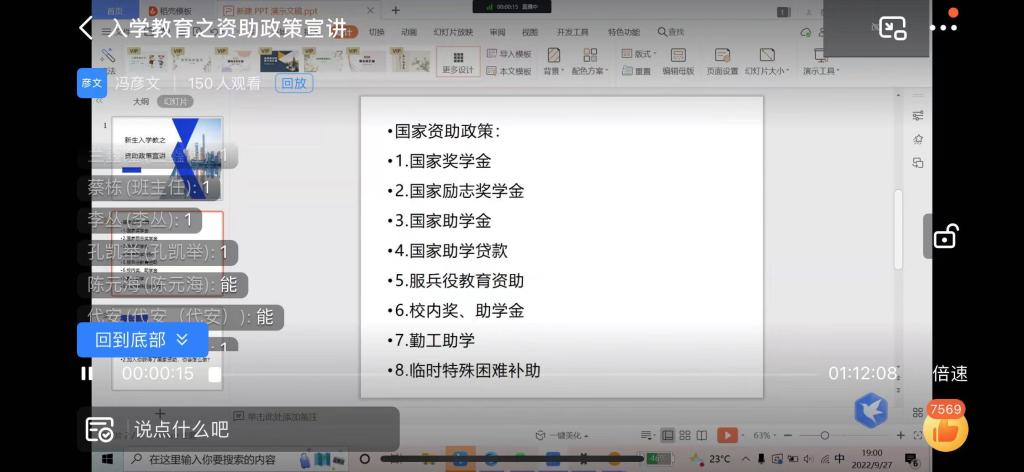Click the zoom out minus button

(x=788, y=435)
